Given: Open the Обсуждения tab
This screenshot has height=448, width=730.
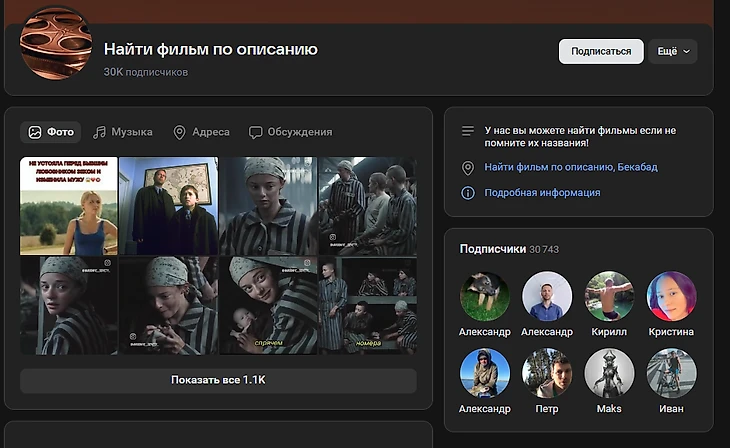Looking at the screenshot, I should pyautogui.click(x=290, y=132).
